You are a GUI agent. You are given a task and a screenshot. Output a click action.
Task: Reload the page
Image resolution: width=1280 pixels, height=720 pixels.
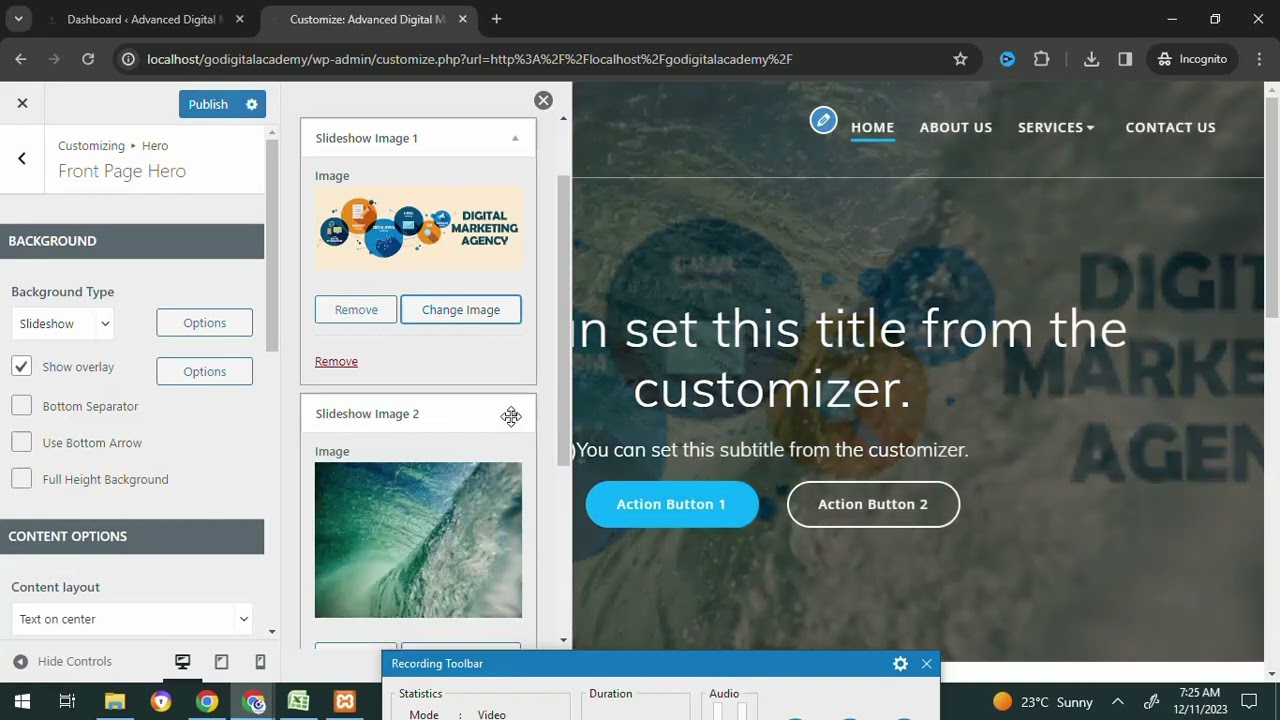[88, 59]
